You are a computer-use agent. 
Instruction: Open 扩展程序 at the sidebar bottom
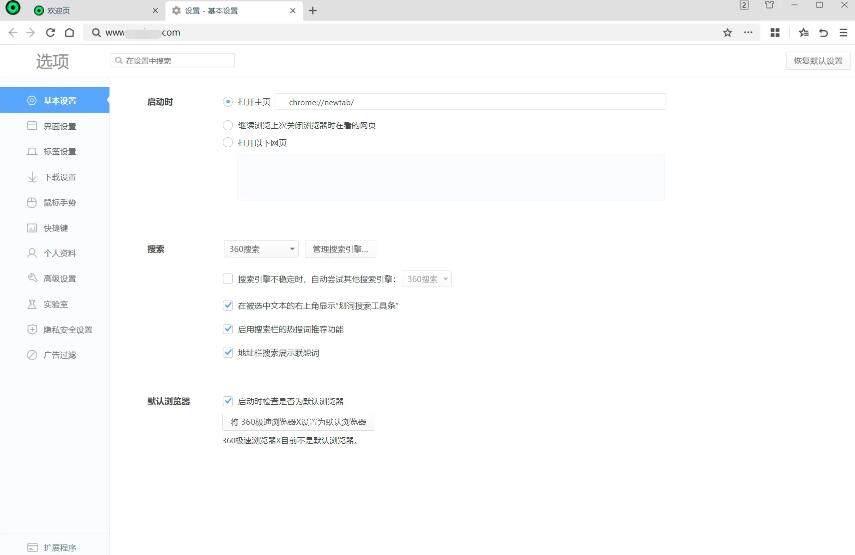[x=55, y=547]
